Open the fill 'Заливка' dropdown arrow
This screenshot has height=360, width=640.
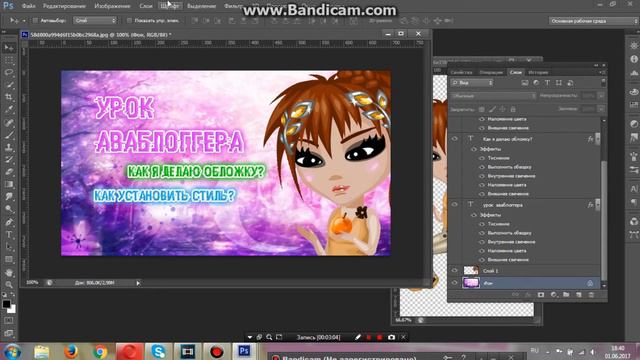pyautogui.click(x=601, y=109)
